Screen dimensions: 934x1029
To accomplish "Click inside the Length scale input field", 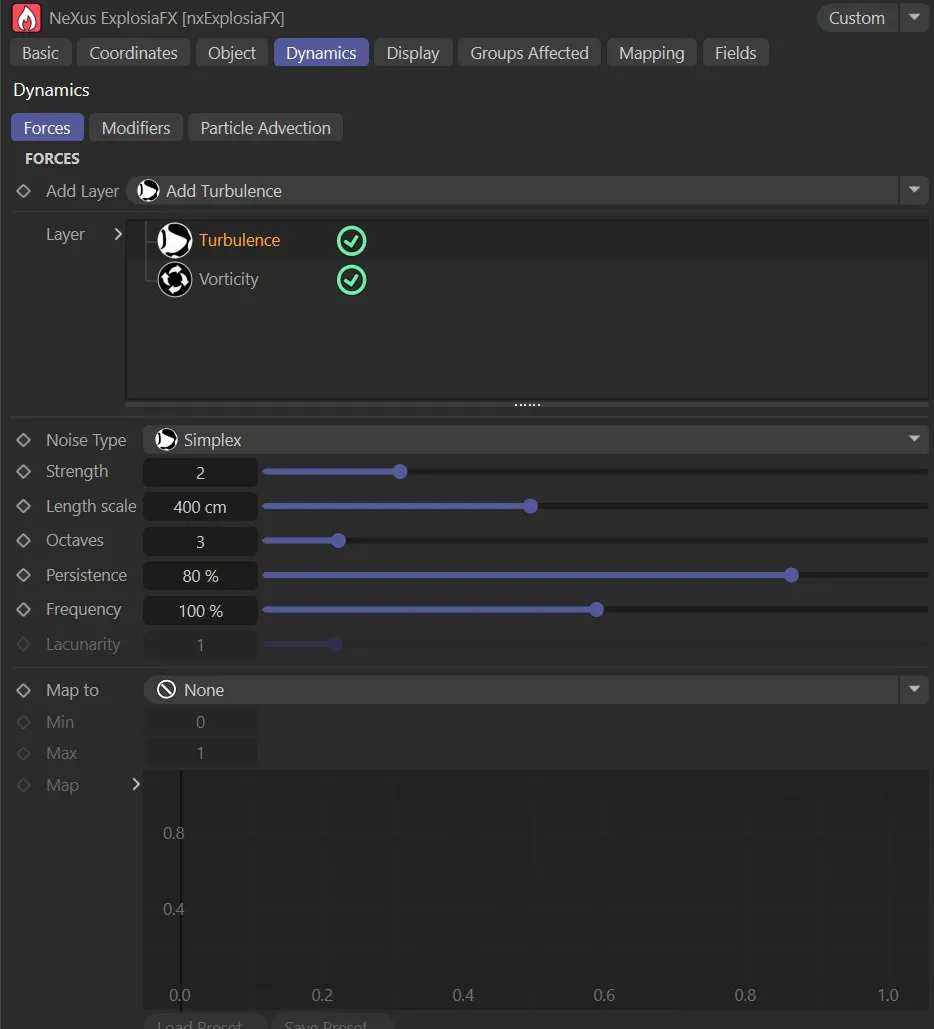I will (x=199, y=506).
